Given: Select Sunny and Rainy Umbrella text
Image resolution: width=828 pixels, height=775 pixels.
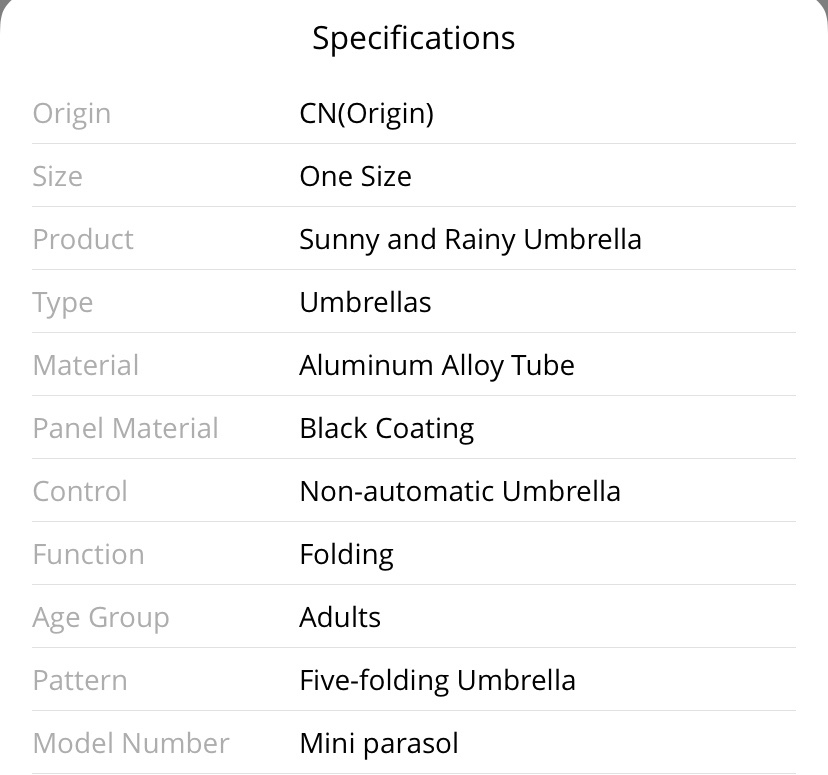Looking at the screenshot, I should point(471,240).
